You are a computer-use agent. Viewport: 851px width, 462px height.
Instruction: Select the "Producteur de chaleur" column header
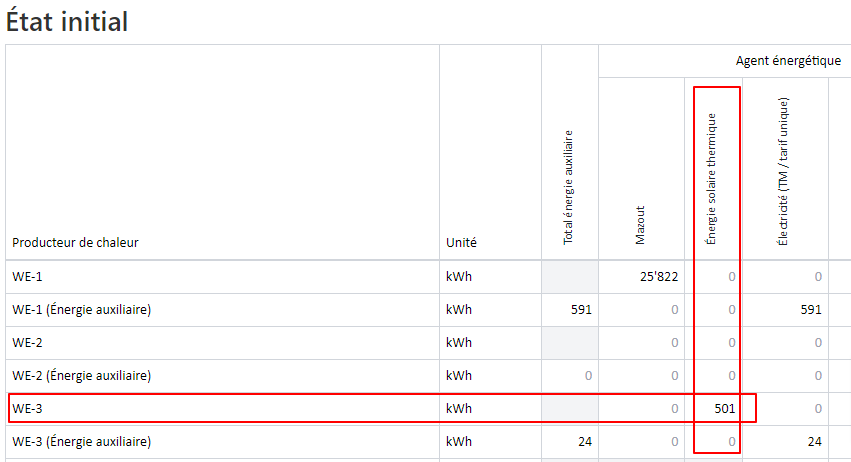75,242
